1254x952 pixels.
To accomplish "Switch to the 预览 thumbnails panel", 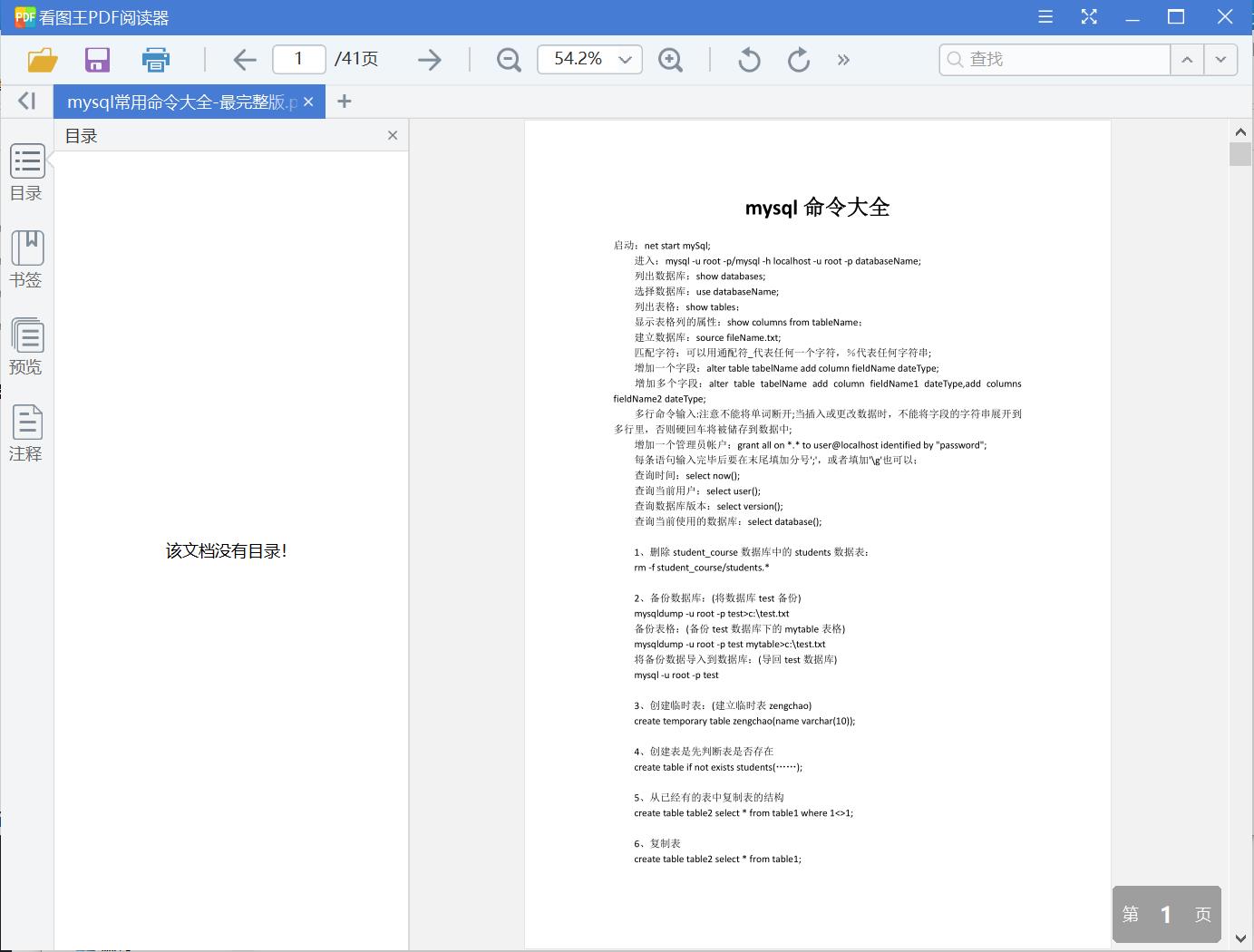I will [x=26, y=346].
